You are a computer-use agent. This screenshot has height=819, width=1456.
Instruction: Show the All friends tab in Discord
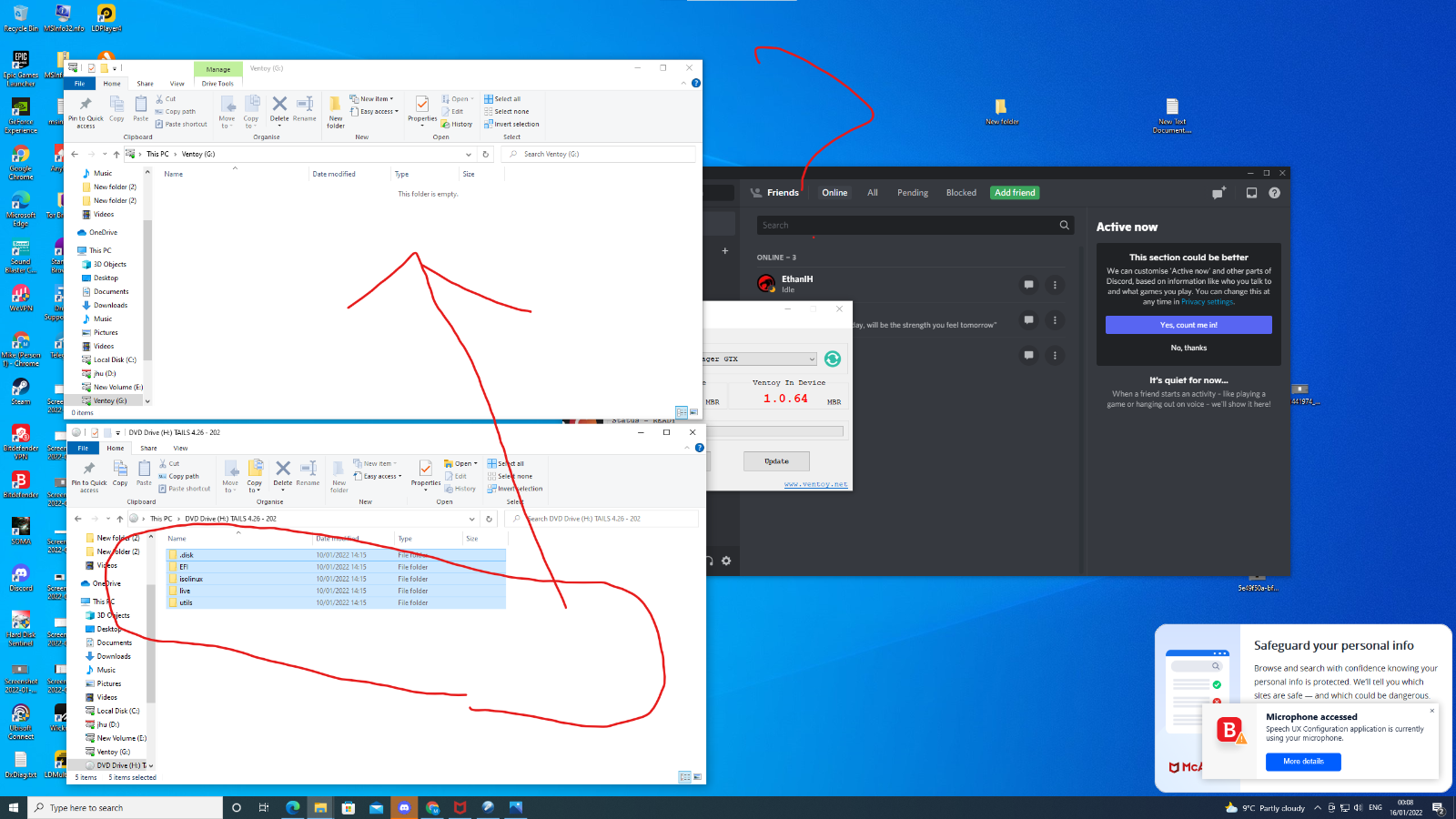[872, 193]
